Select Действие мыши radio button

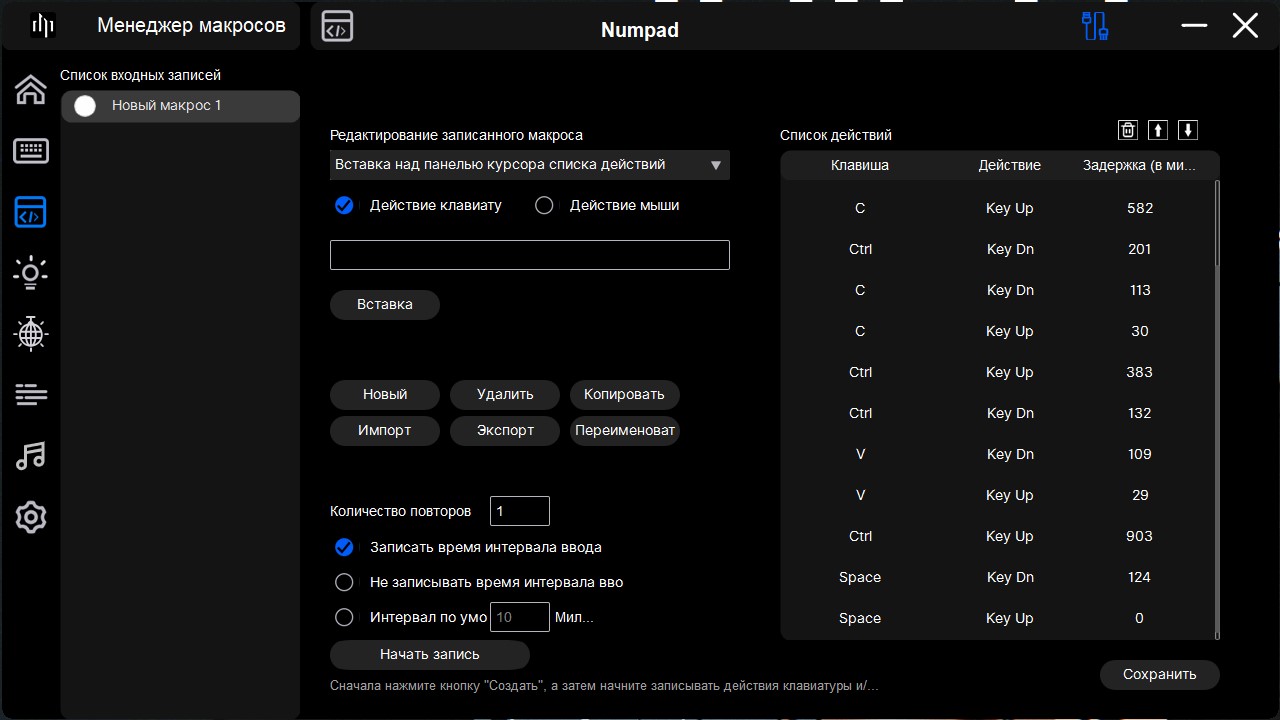click(x=544, y=205)
